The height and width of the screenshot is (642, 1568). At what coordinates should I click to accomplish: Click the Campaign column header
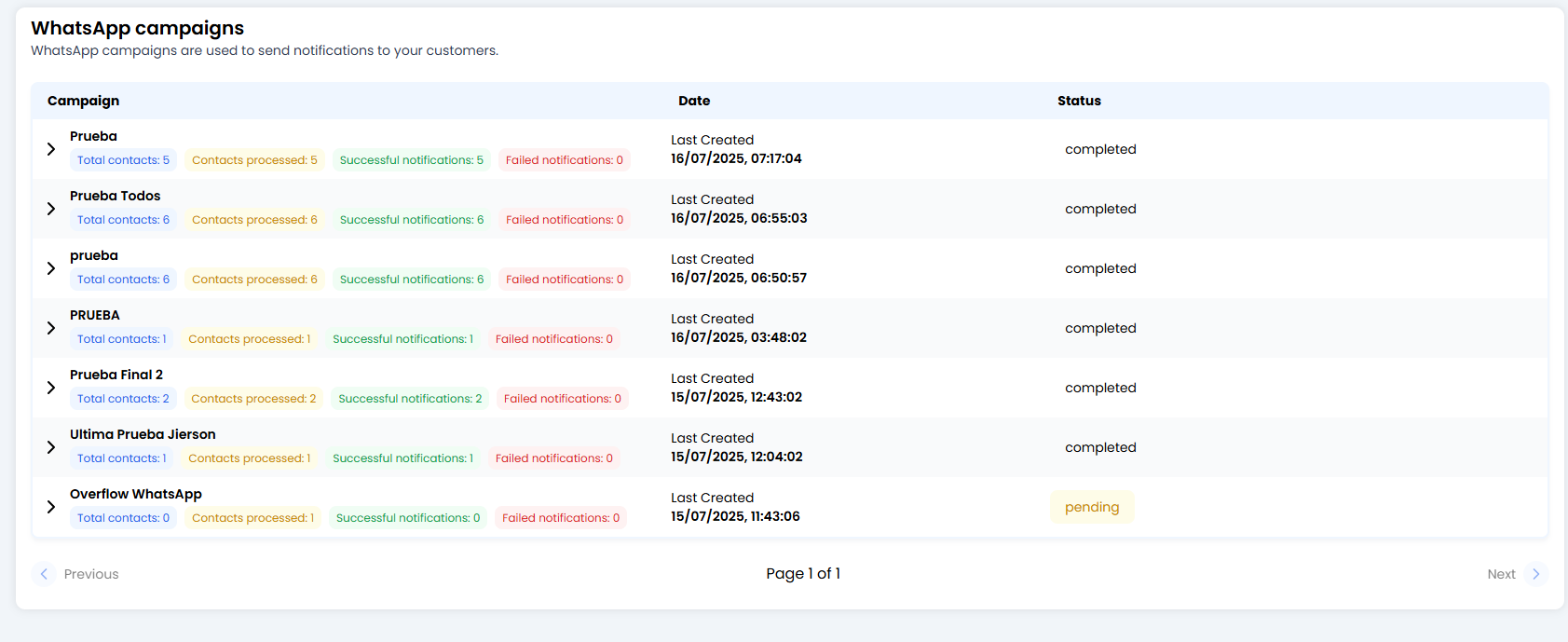point(83,101)
